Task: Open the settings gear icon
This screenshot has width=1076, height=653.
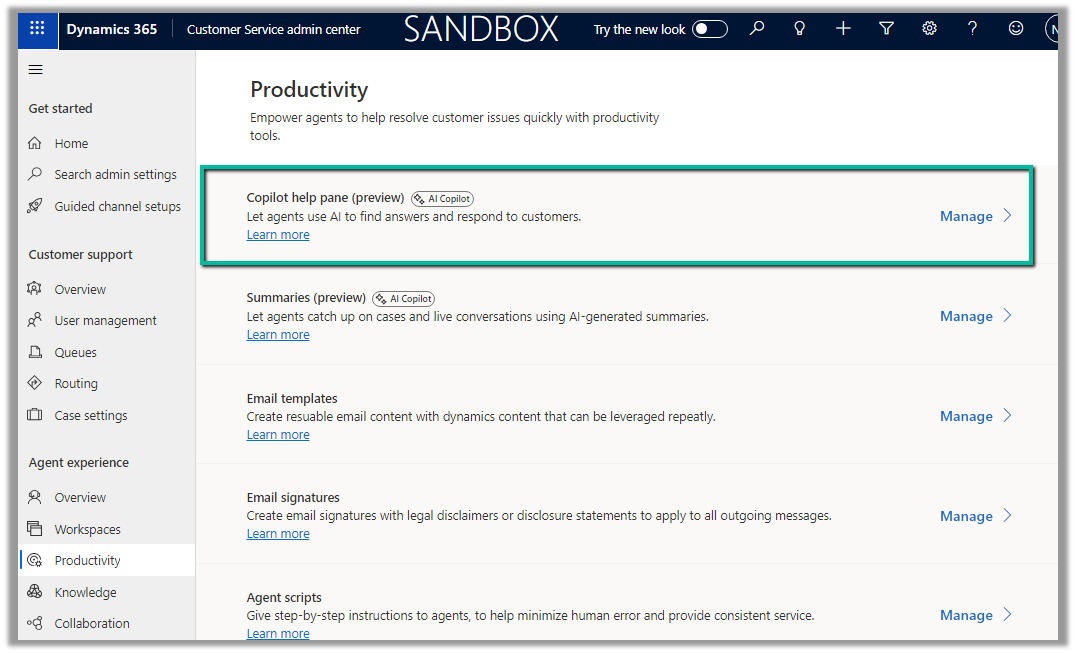Action: click(929, 29)
